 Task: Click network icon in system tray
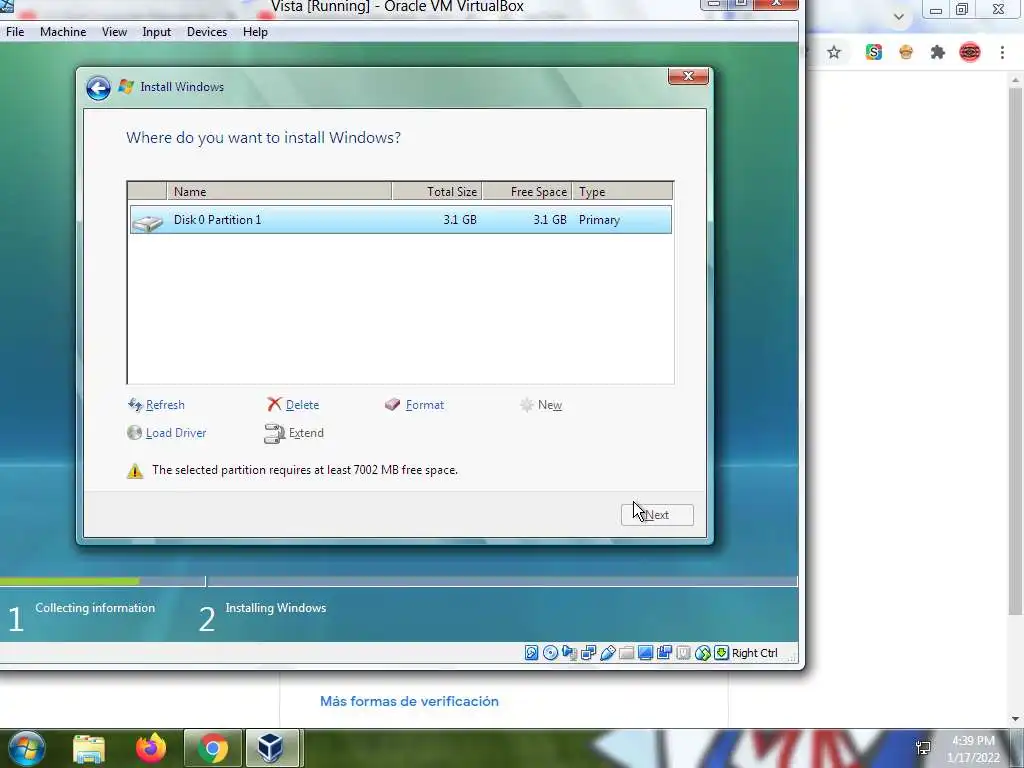[x=923, y=748]
